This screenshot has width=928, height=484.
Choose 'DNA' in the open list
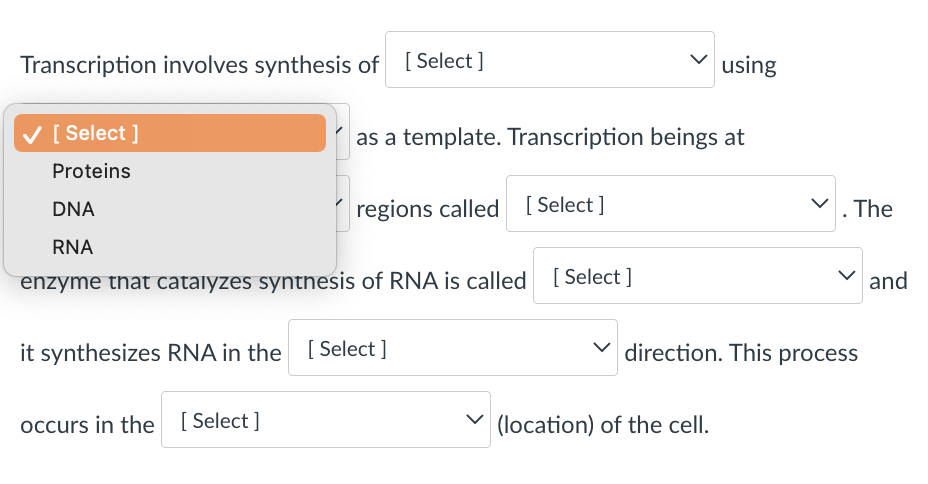pyautogui.click(x=170, y=209)
